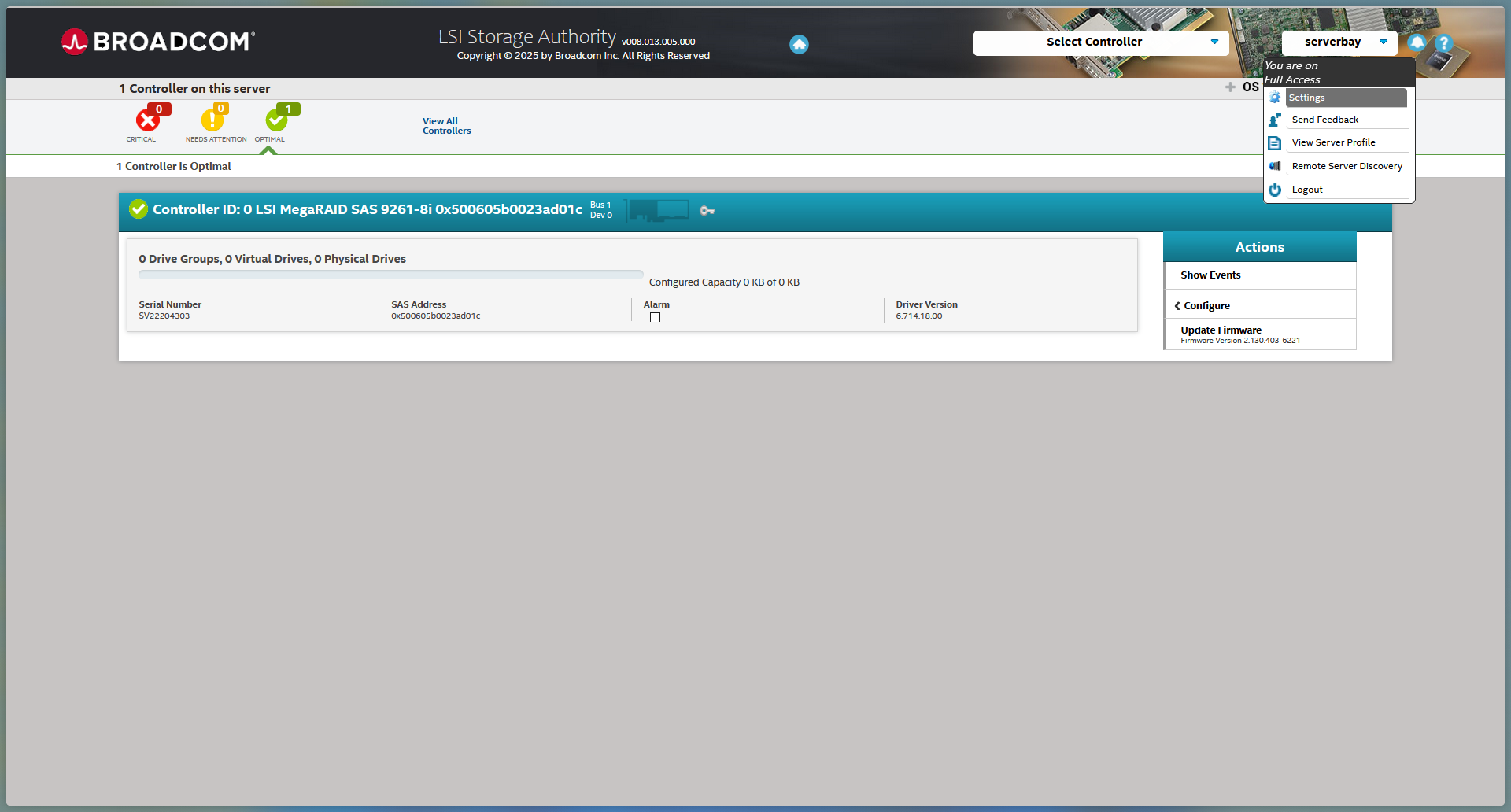Click the Optimal green check icon
The height and width of the screenshot is (812, 1511).
pyautogui.click(x=276, y=120)
